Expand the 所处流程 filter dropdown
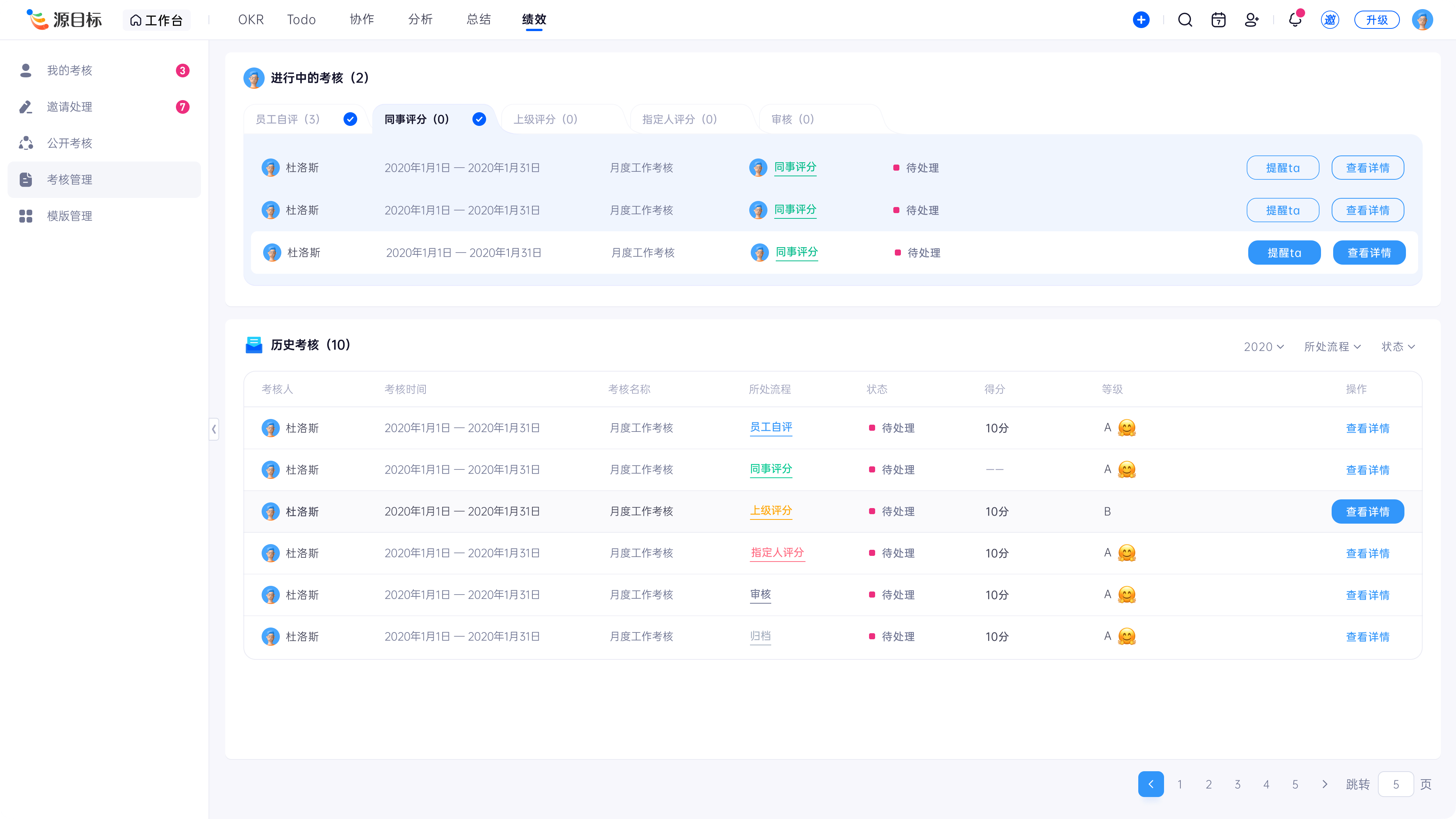 (1332, 347)
